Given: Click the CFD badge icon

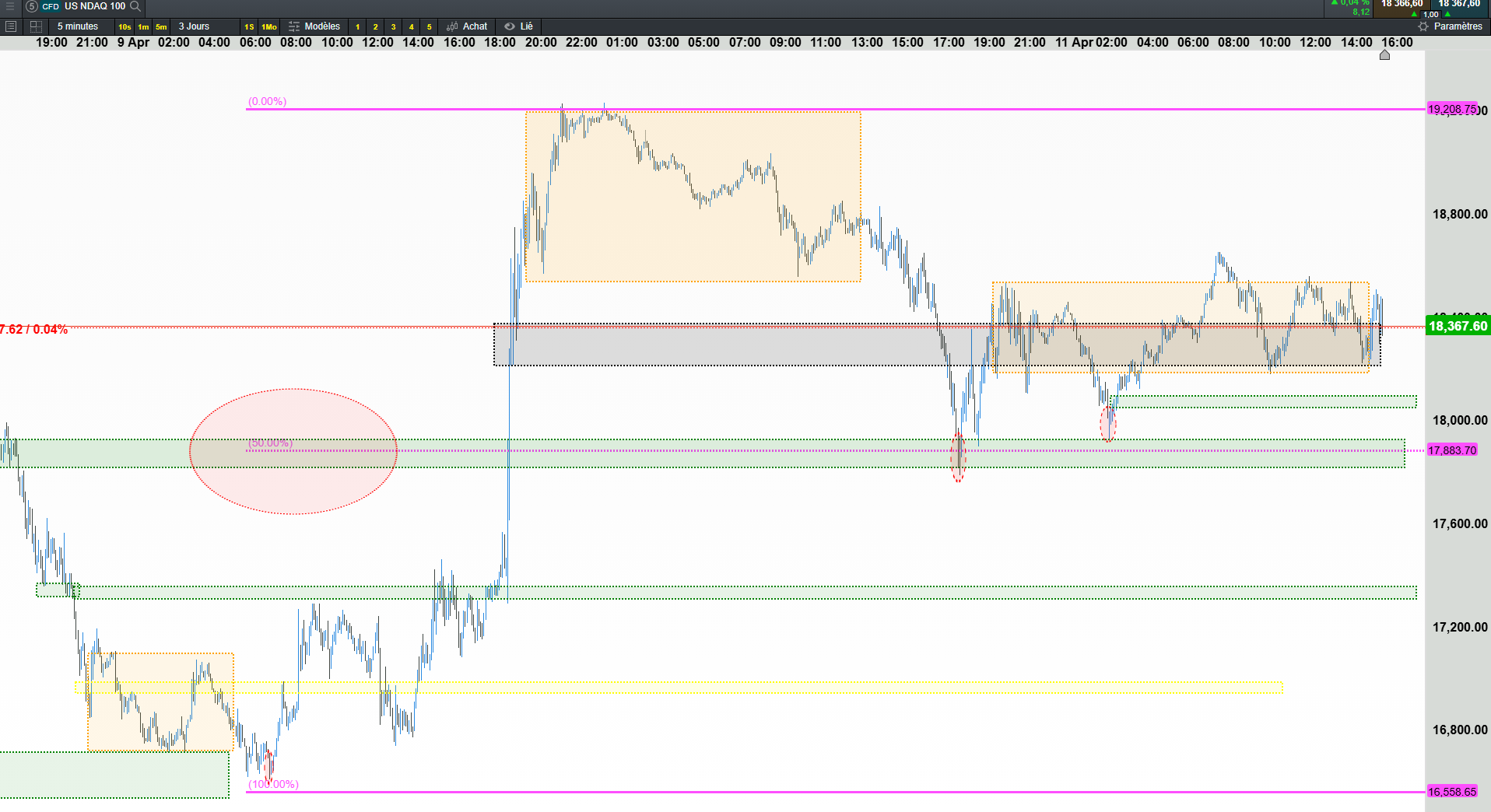Looking at the screenshot, I should pyautogui.click(x=51, y=6).
